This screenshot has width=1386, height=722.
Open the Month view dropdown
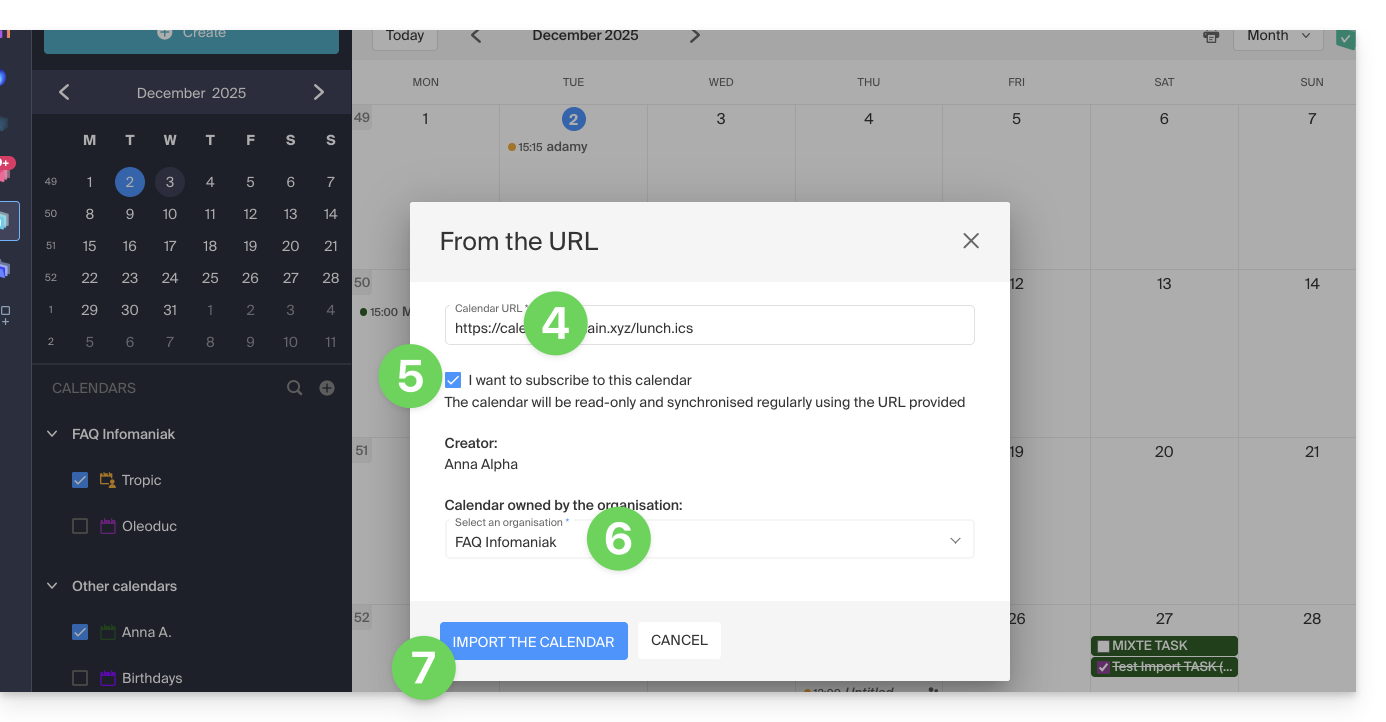[1278, 36]
